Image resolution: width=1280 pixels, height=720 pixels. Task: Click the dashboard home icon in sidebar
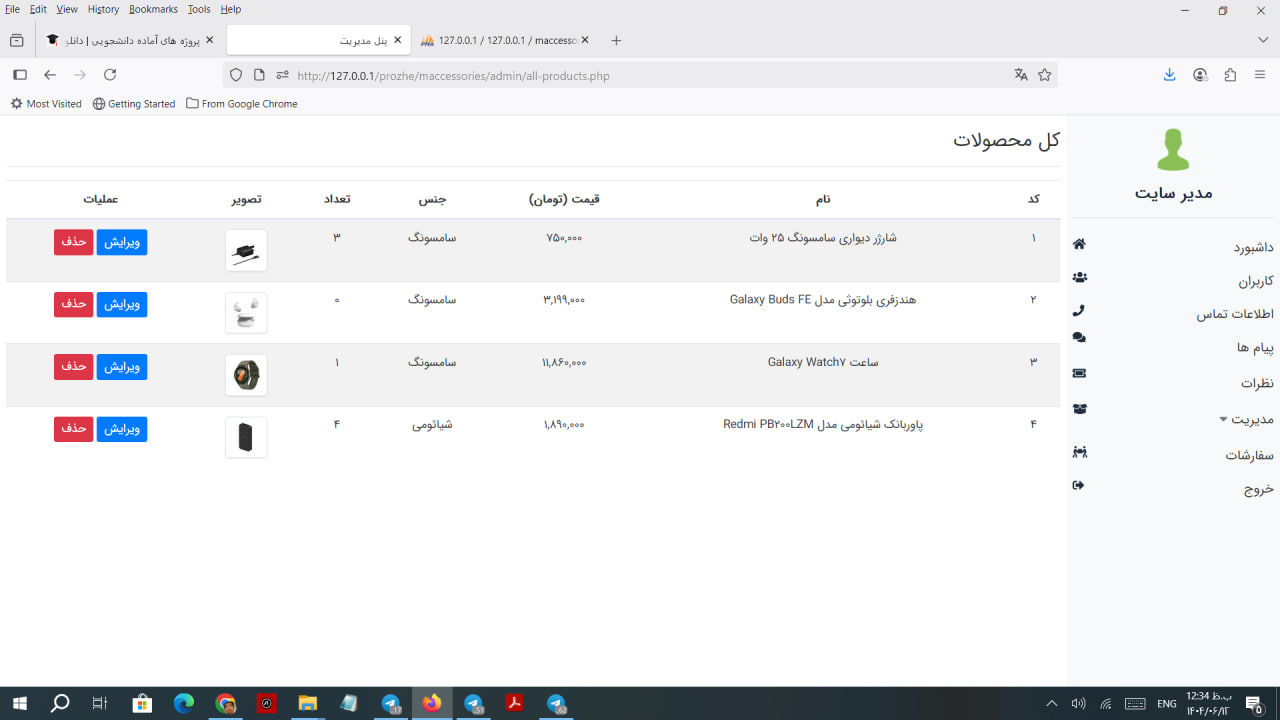pyautogui.click(x=1079, y=244)
